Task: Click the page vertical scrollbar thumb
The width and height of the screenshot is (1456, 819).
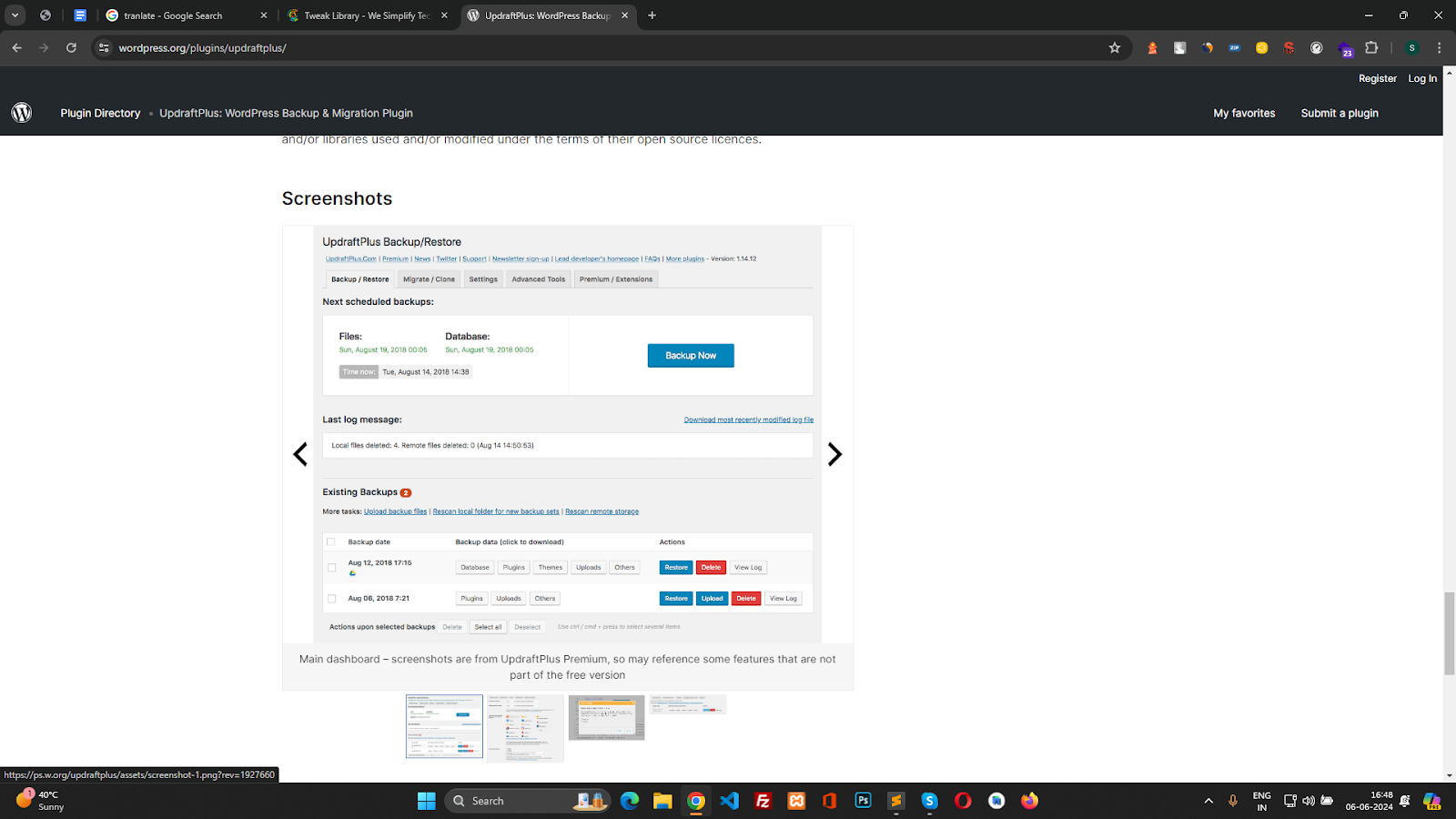Action: click(1449, 633)
